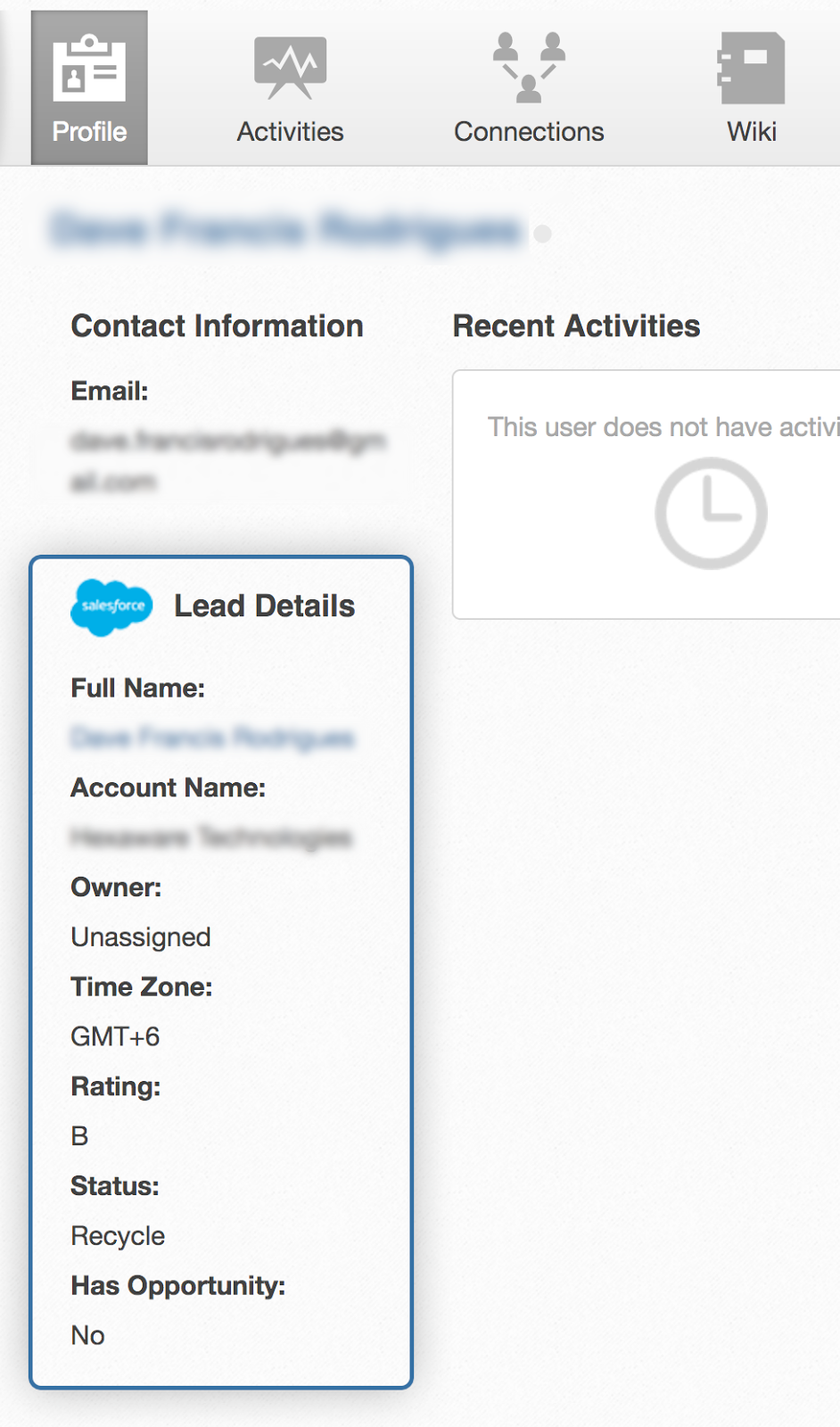This screenshot has height=1427, width=840.
Task: Click the grey status dot beside the name
Action: click(x=542, y=234)
